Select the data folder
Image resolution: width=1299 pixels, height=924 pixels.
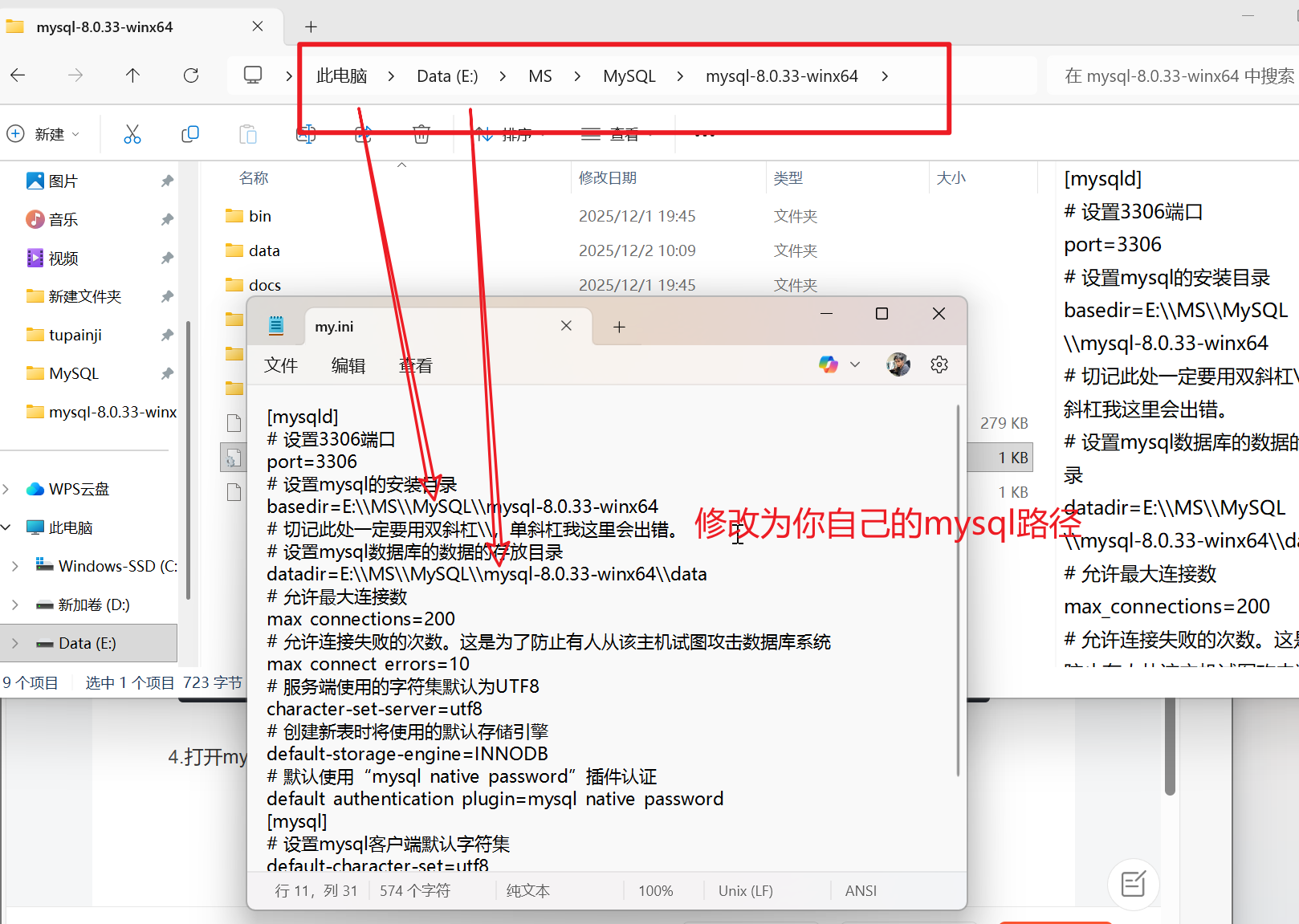[264, 251]
